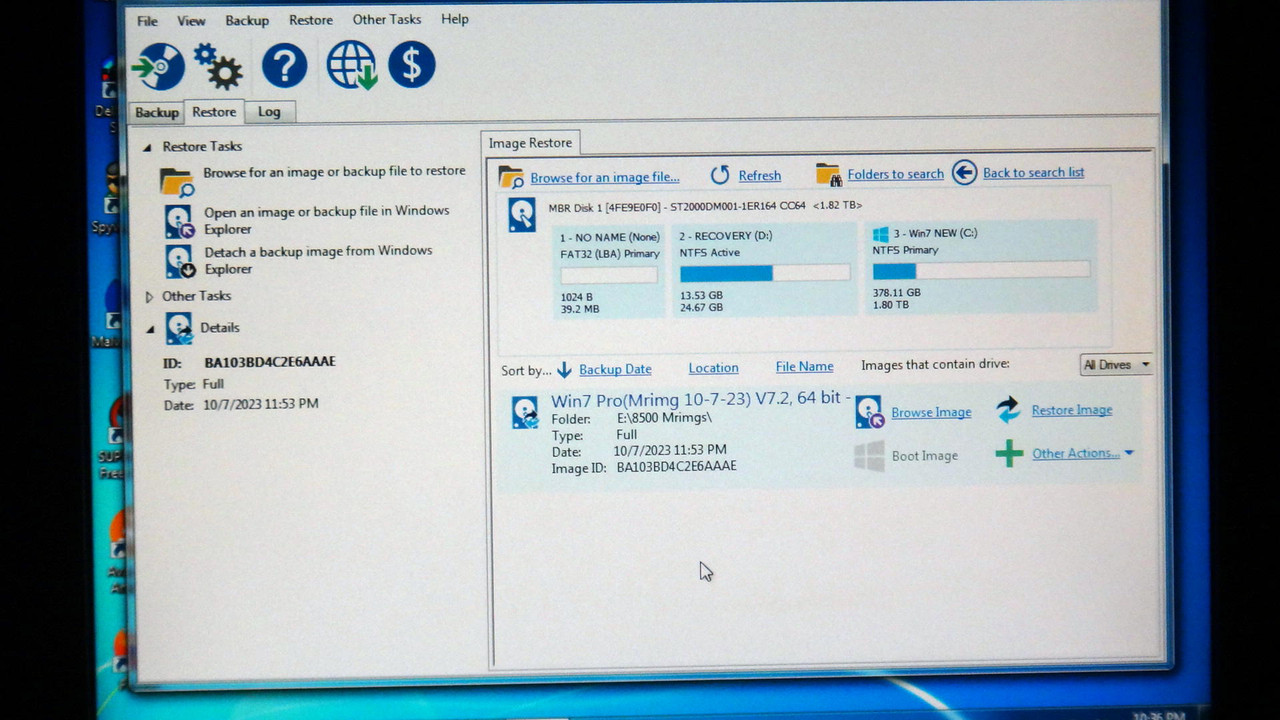This screenshot has width=1280, height=720.
Task: Click the sort direction down arrow icon
Action: coord(564,370)
